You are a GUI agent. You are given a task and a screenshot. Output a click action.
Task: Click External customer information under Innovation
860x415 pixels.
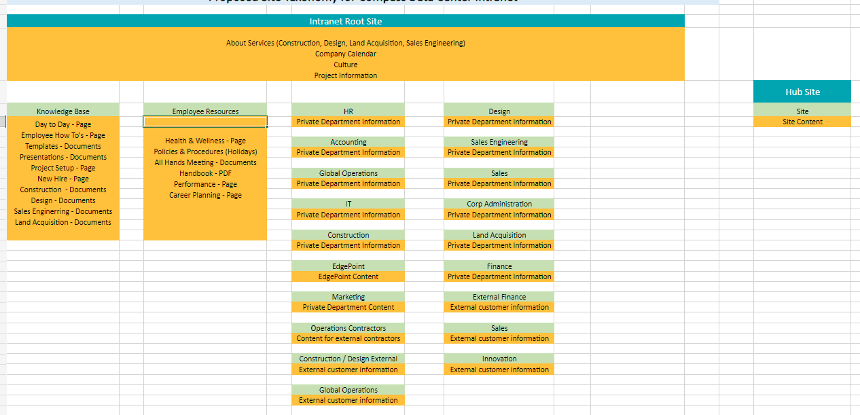(499, 370)
